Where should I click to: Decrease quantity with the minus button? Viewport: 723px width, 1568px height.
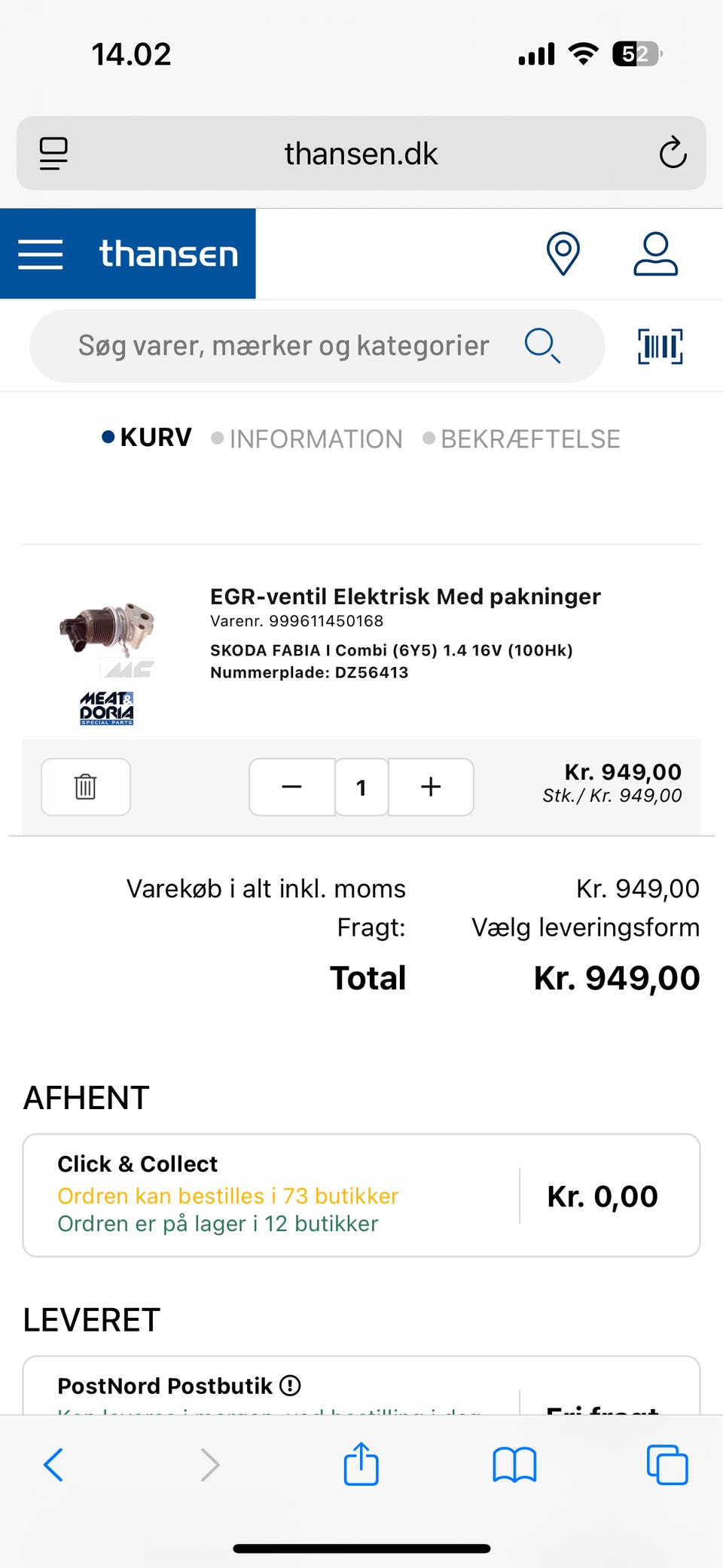[291, 787]
